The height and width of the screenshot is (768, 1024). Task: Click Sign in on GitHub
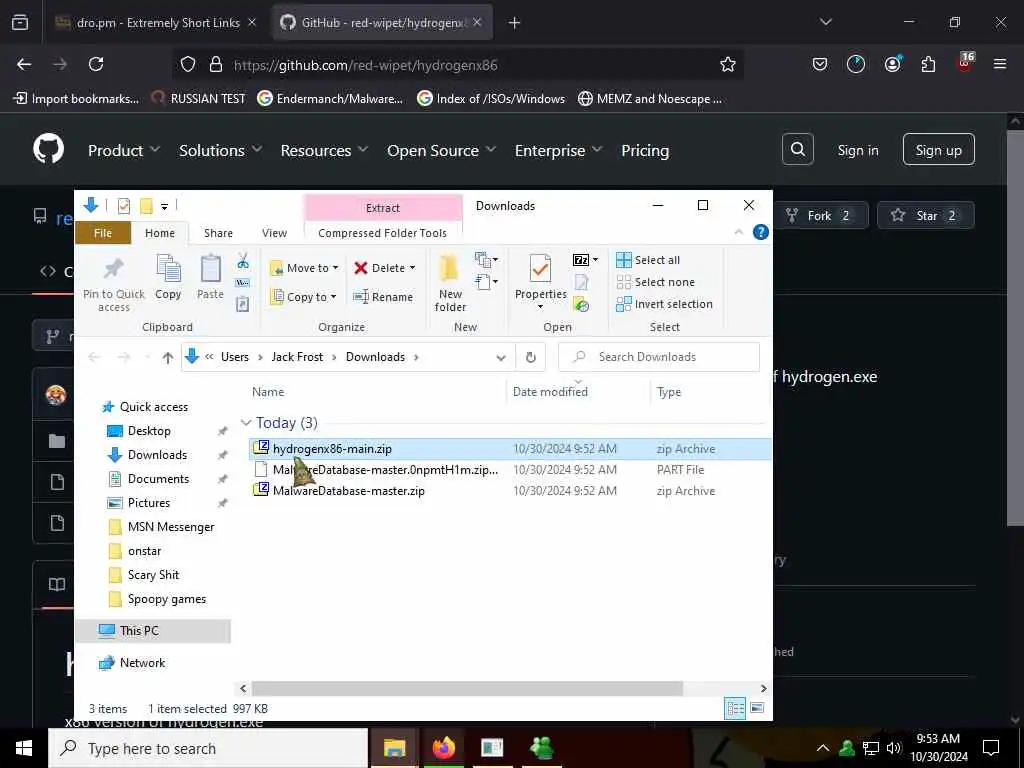pyautogui.click(x=857, y=150)
